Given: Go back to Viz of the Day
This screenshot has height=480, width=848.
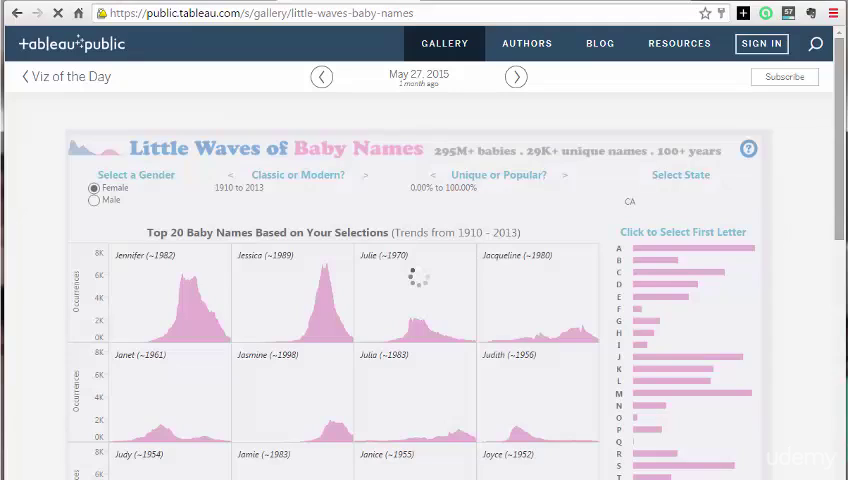Looking at the screenshot, I should (67, 77).
